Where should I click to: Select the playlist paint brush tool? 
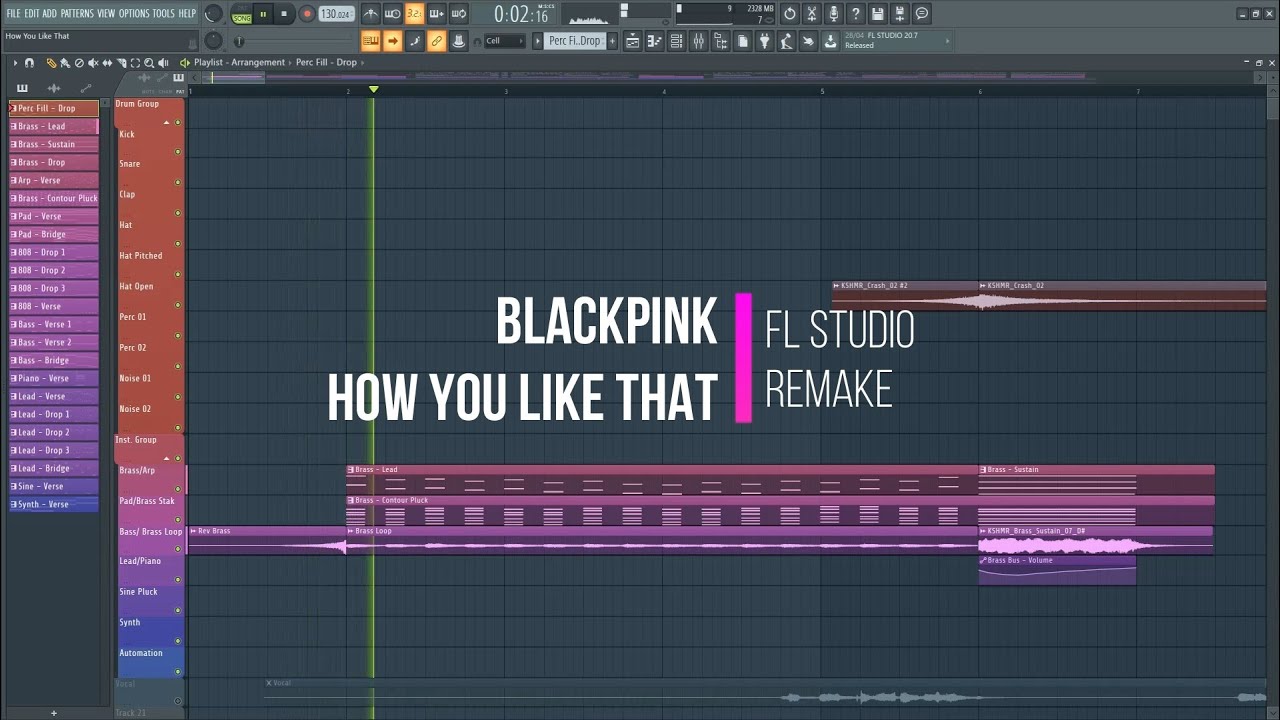coord(65,62)
